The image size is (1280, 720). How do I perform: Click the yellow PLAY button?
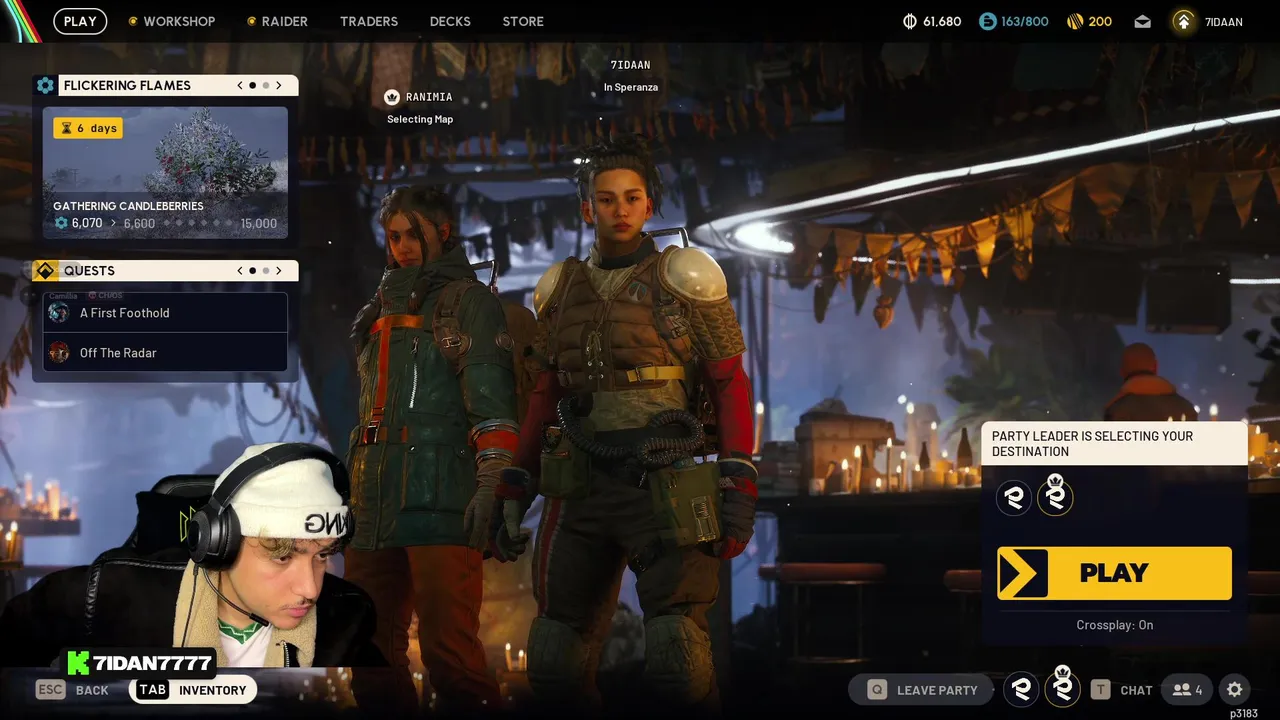pos(1114,573)
